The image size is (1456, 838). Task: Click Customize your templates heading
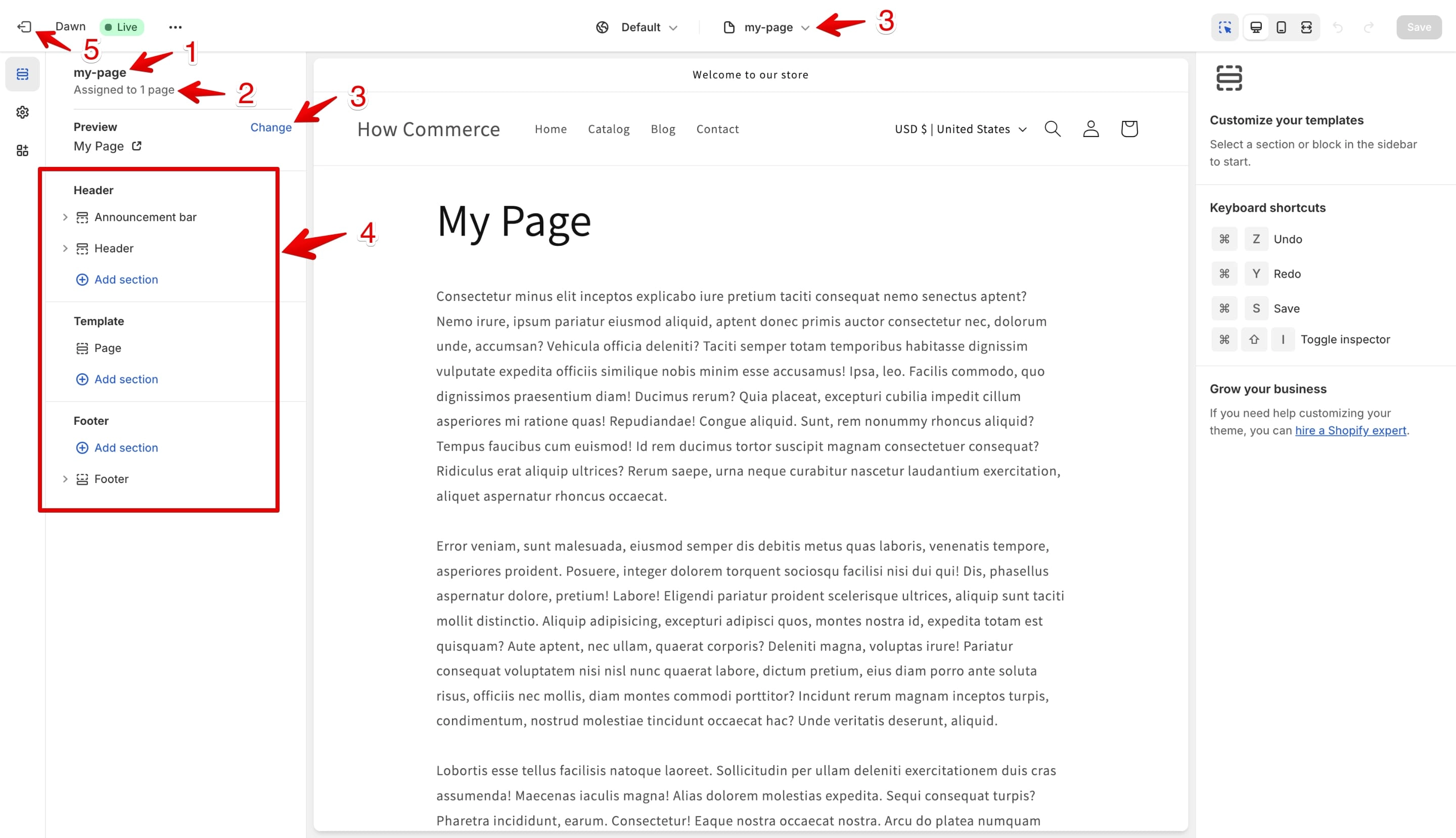click(x=1286, y=120)
